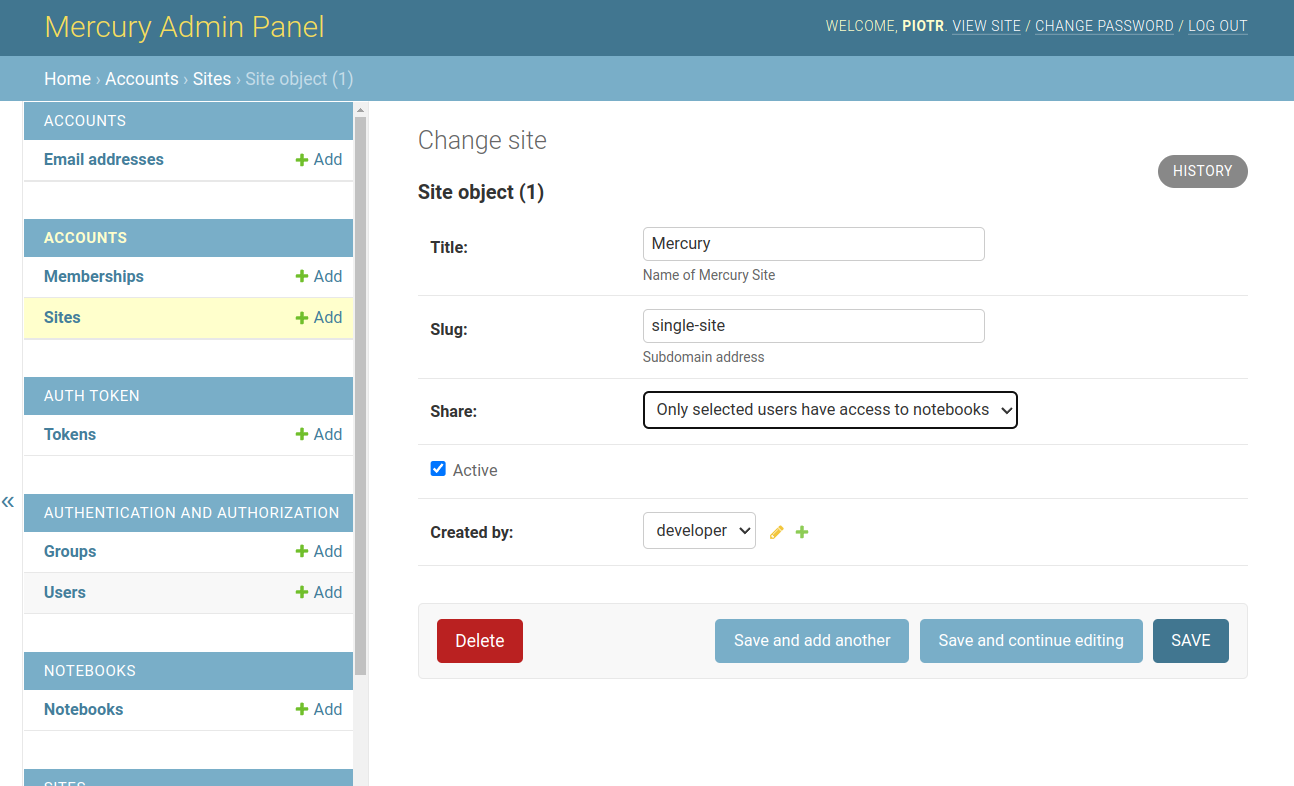Edit the developer user via pencil icon
Viewport: 1294px width, 786px height.
(776, 531)
